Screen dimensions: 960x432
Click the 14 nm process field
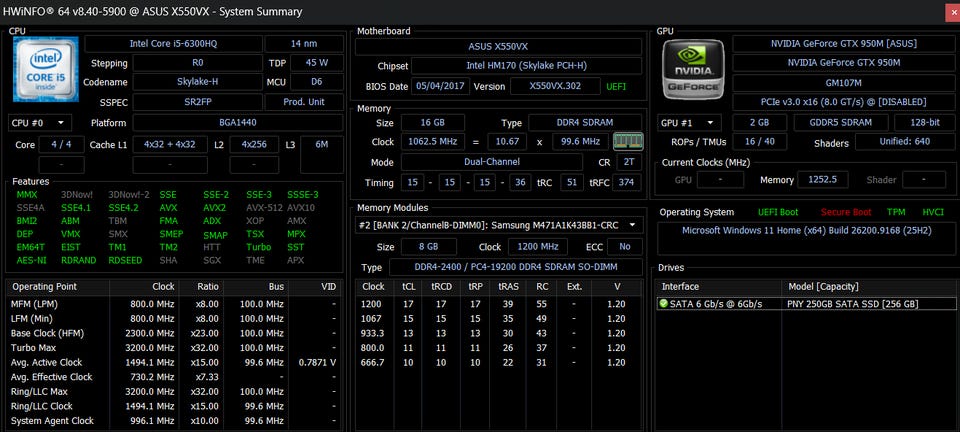pyautogui.click(x=304, y=44)
